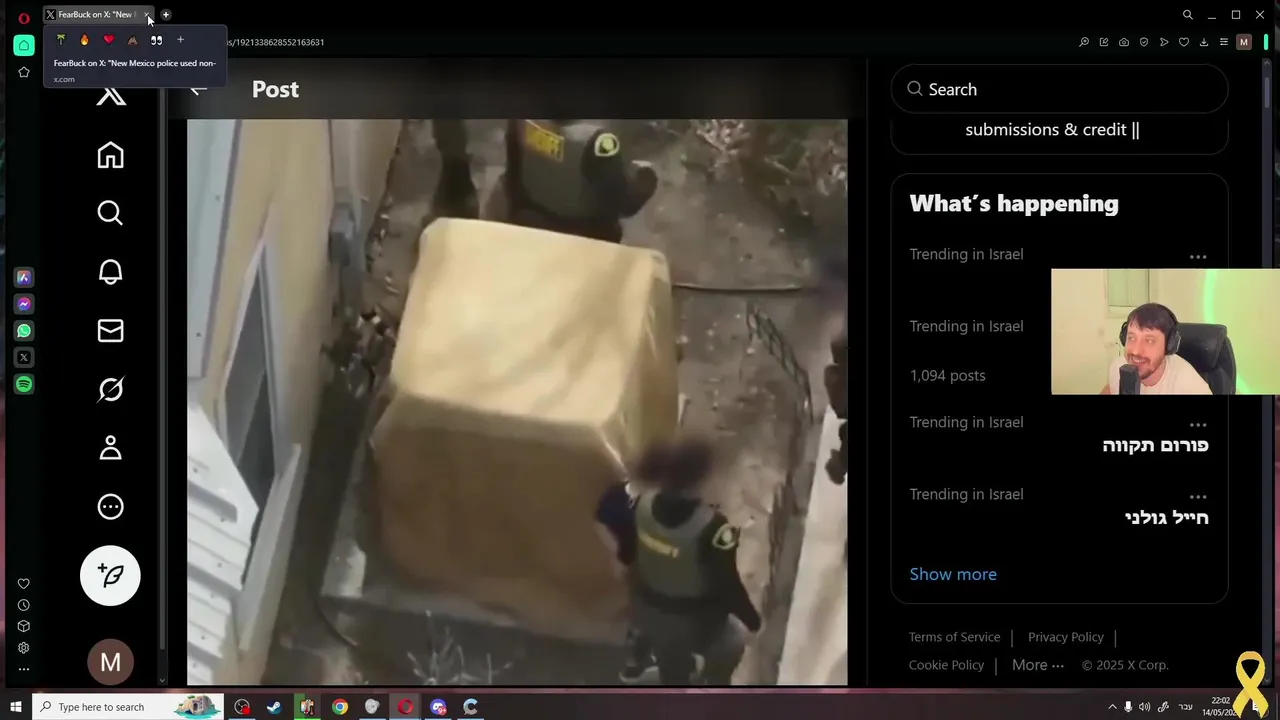Open X Profile person icon
The width and height of the screenshot is (1280, 720).
point(110,448)
